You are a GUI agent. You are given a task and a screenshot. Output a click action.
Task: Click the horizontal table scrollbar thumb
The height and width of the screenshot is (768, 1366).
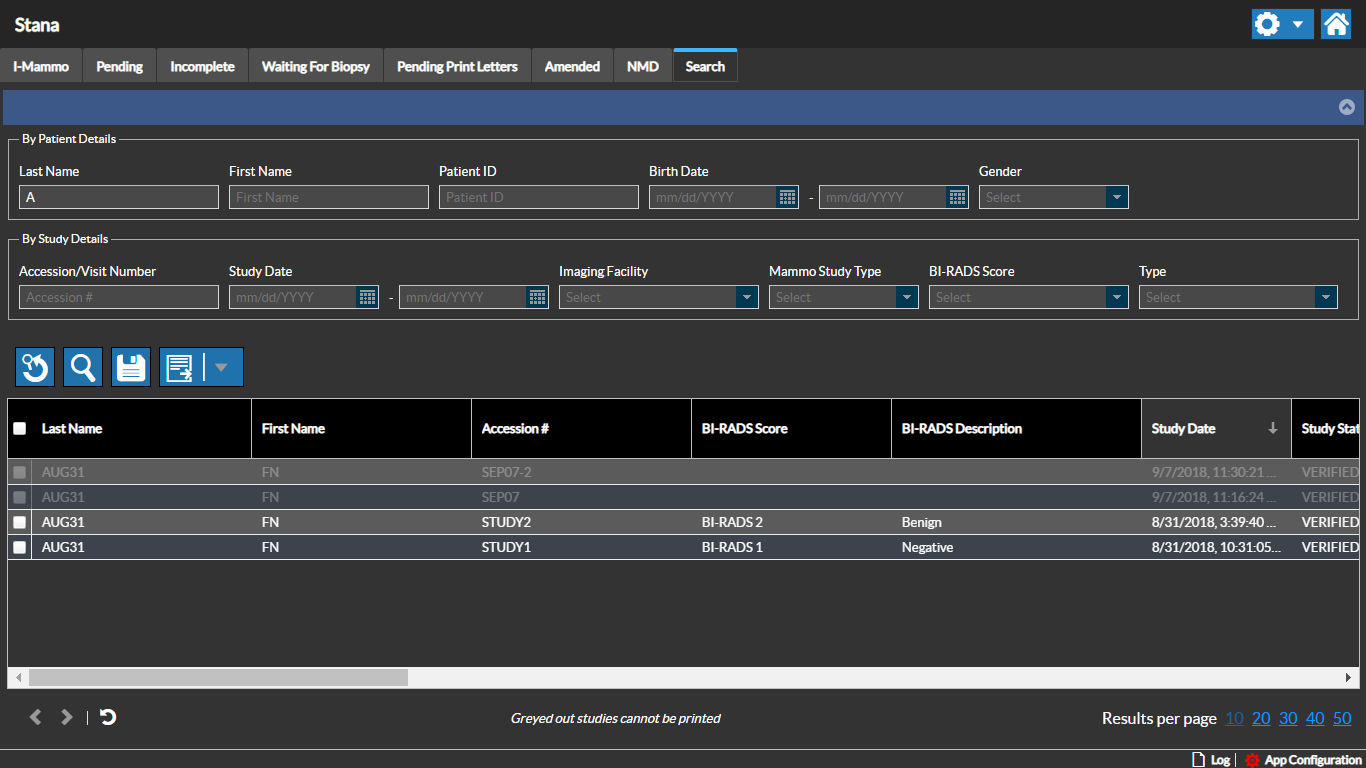[x=218, y=677]
